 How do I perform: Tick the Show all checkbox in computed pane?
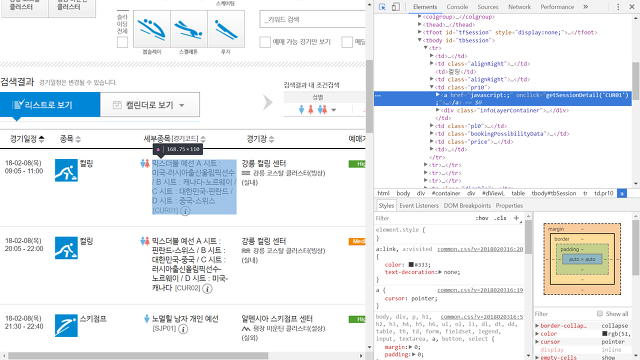point(600,313)
